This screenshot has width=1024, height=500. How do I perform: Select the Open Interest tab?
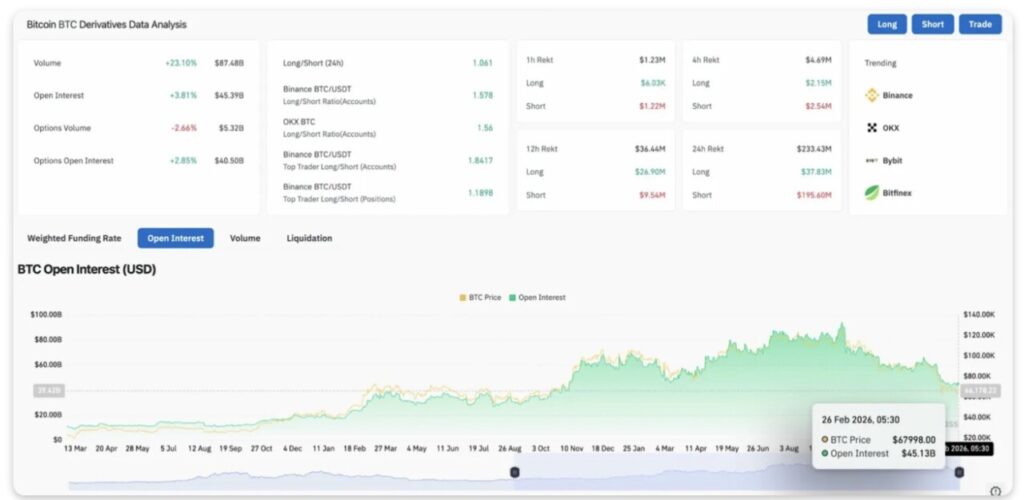point(175,238)
